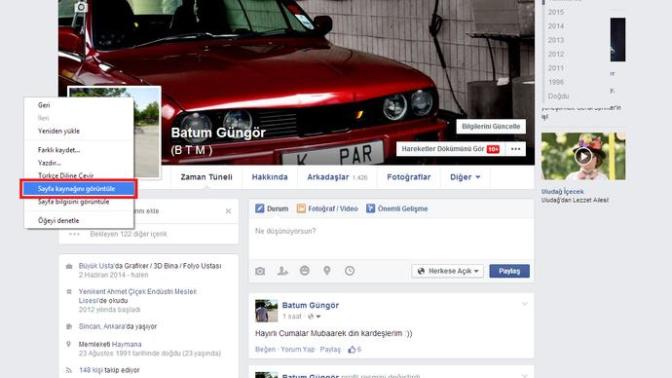
Task: Open Yenikent Ahmet Çiçek school link
Action: pos(137,296)
